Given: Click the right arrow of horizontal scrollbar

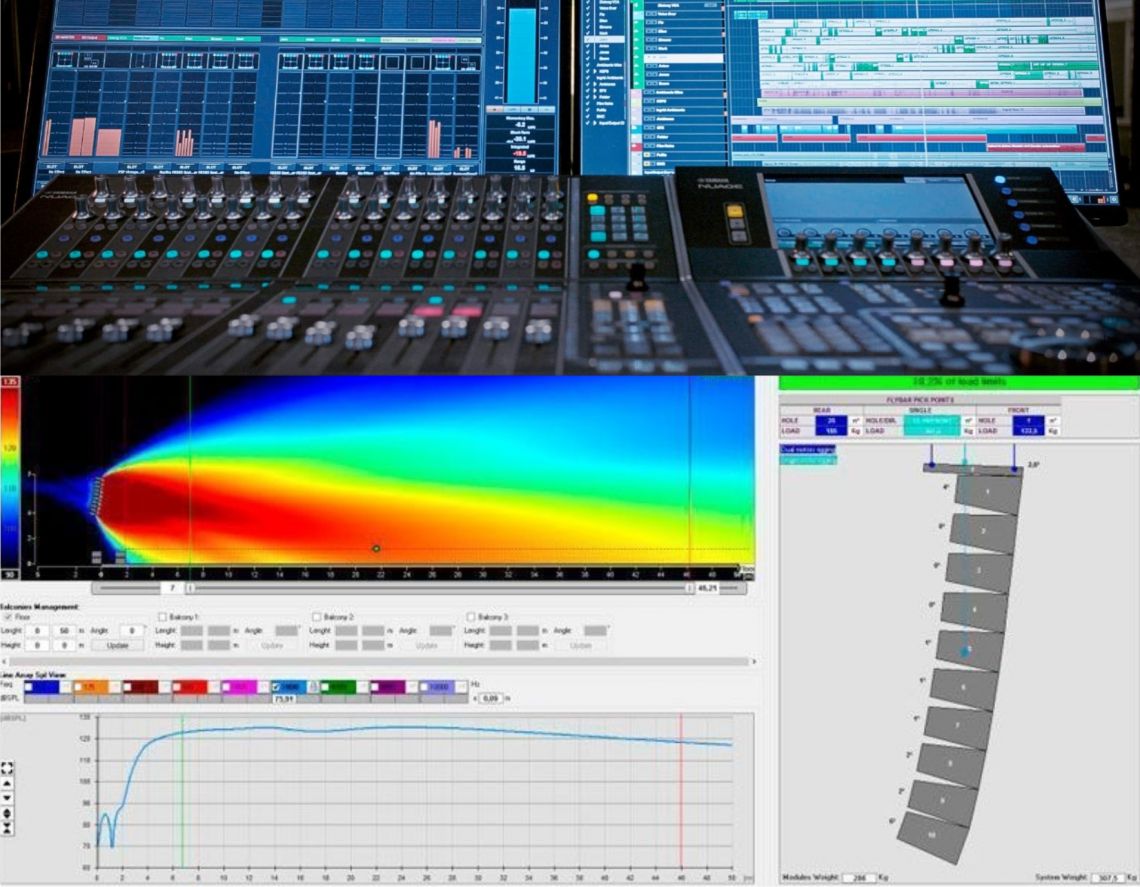Looking at the screenshot, I should [754, 662].
